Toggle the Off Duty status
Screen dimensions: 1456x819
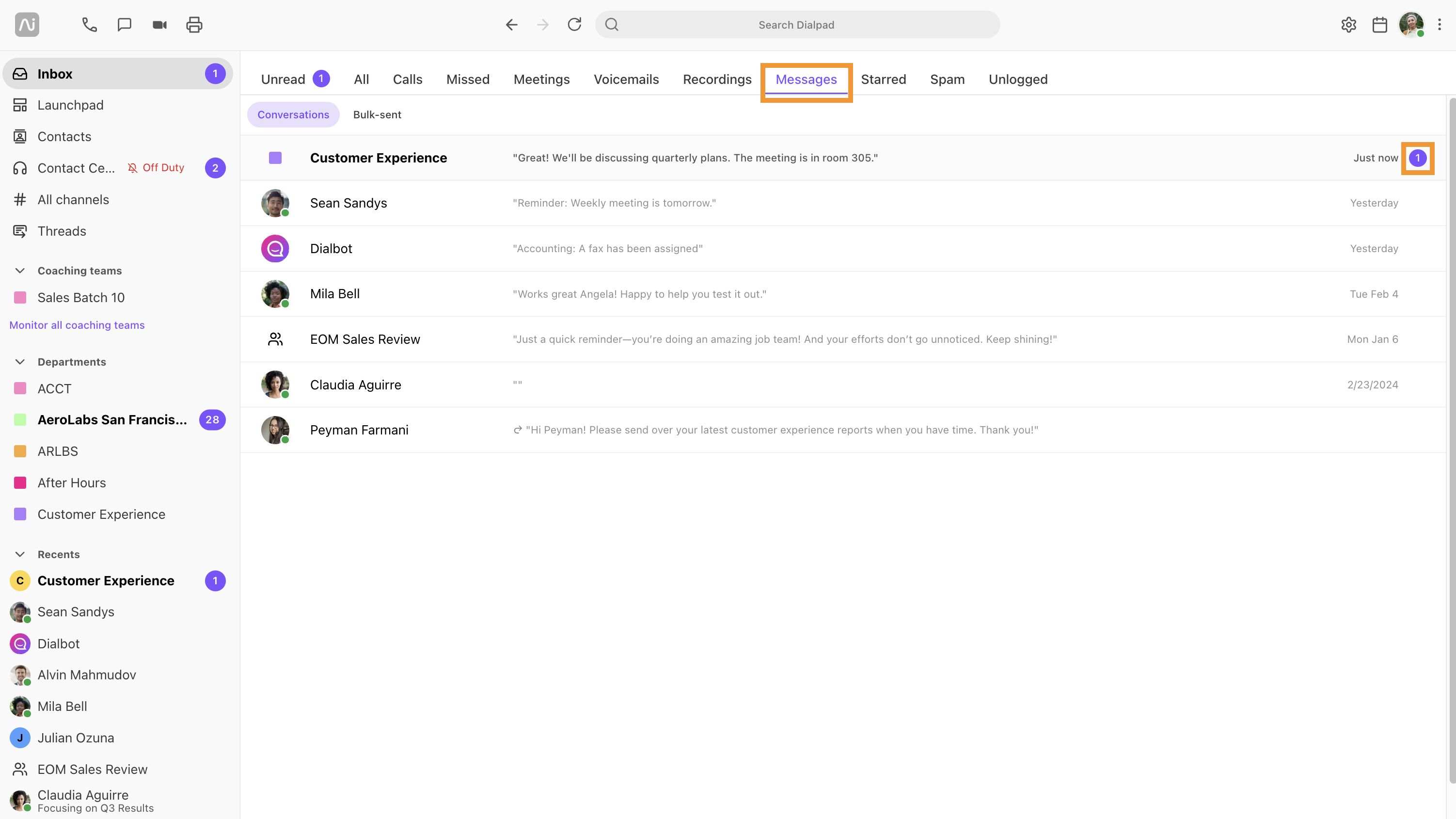tap(156, 168)
